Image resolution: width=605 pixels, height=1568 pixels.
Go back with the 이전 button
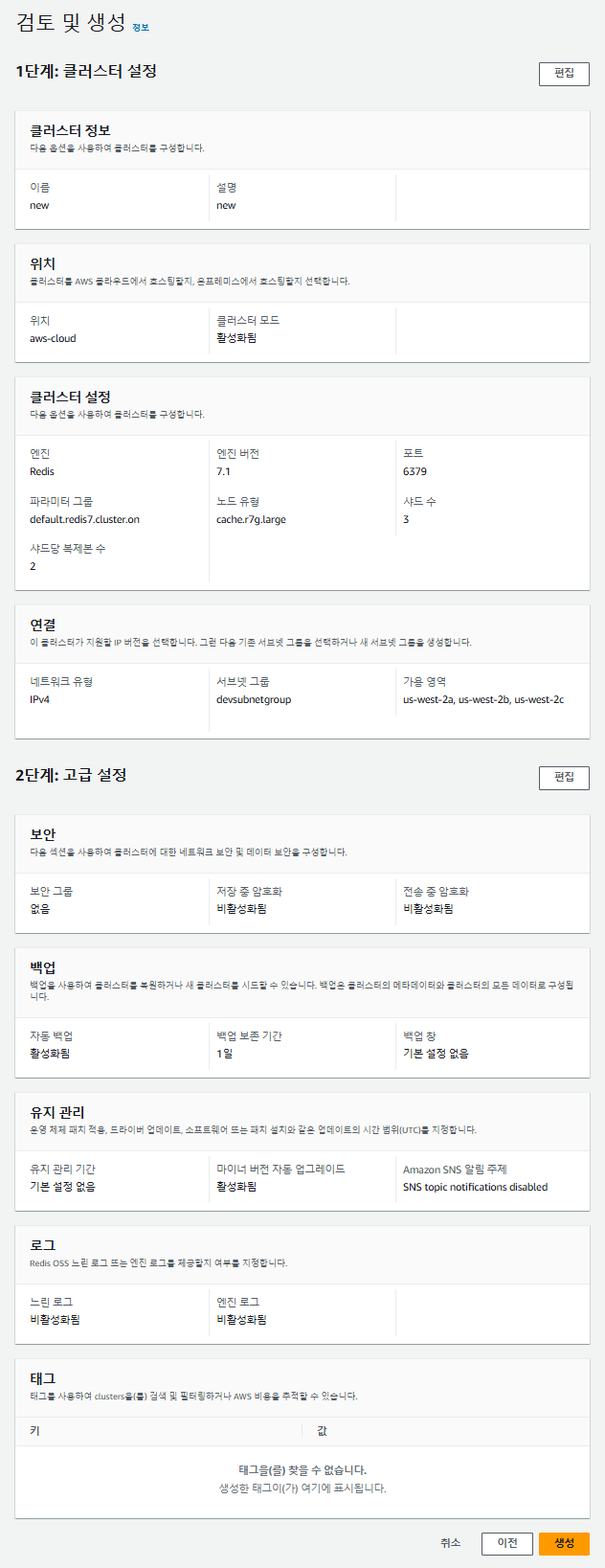click(x=507, y=1543)
